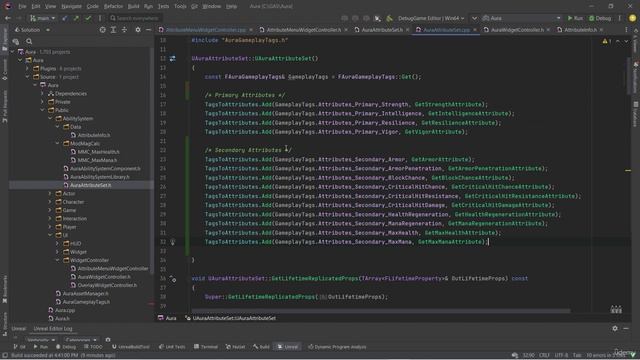
Task: Hide the Solution panel with minus icon
Action: 149,30
